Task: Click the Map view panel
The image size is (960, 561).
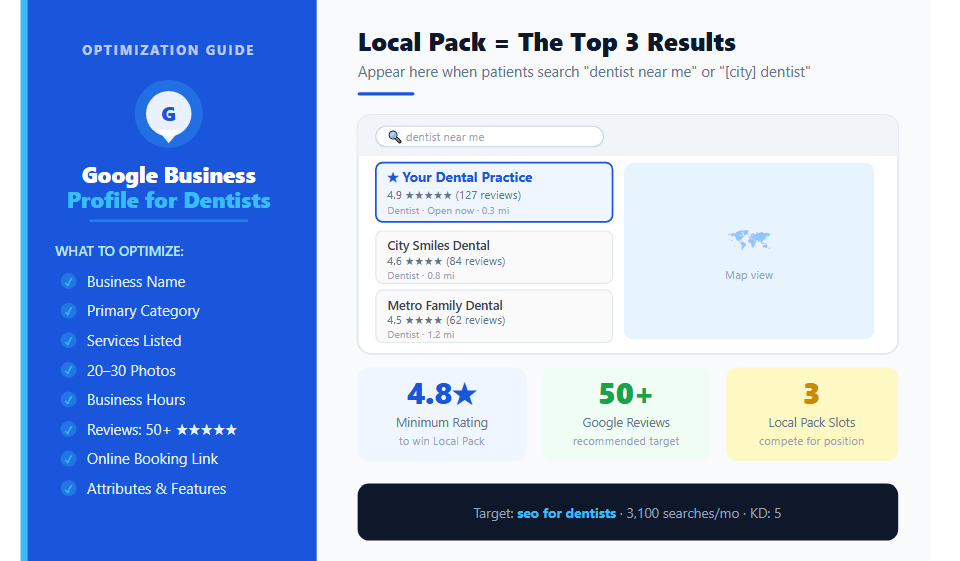Action: (749, 250)
